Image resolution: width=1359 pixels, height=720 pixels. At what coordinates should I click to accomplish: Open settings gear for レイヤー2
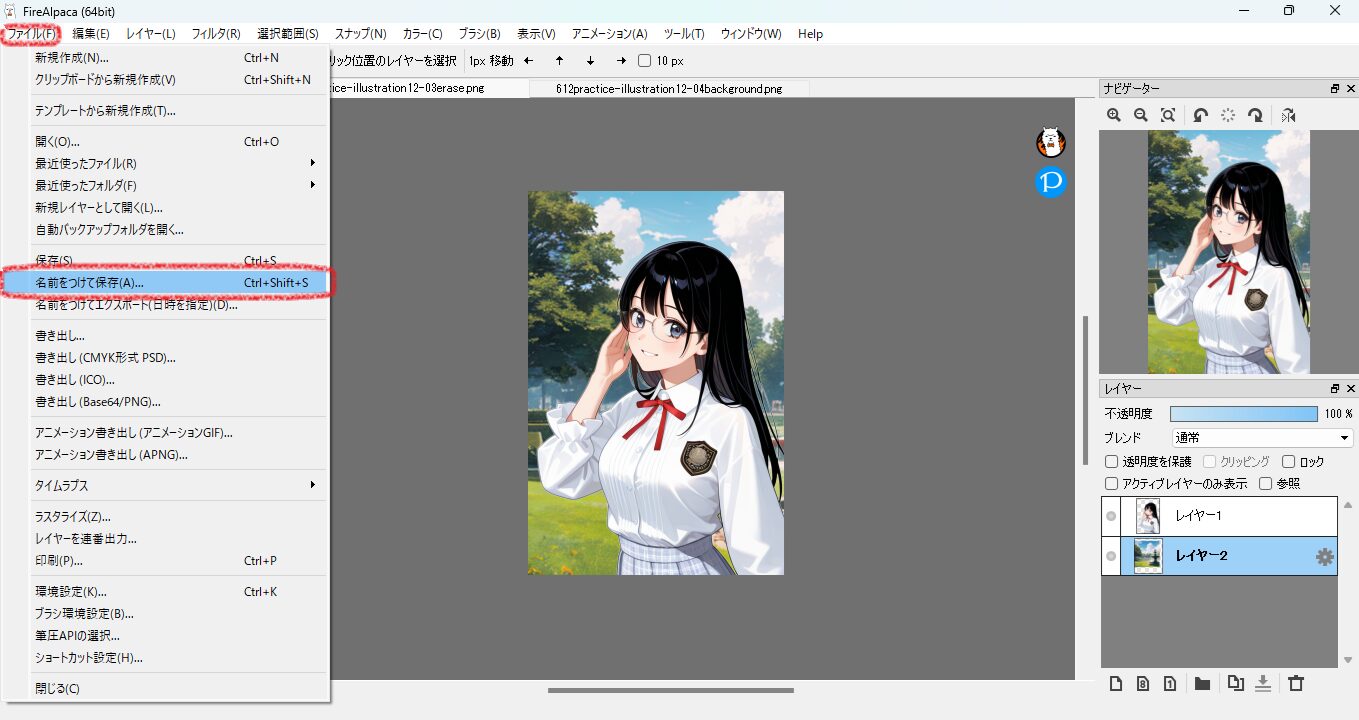(x=1325, y=557)
